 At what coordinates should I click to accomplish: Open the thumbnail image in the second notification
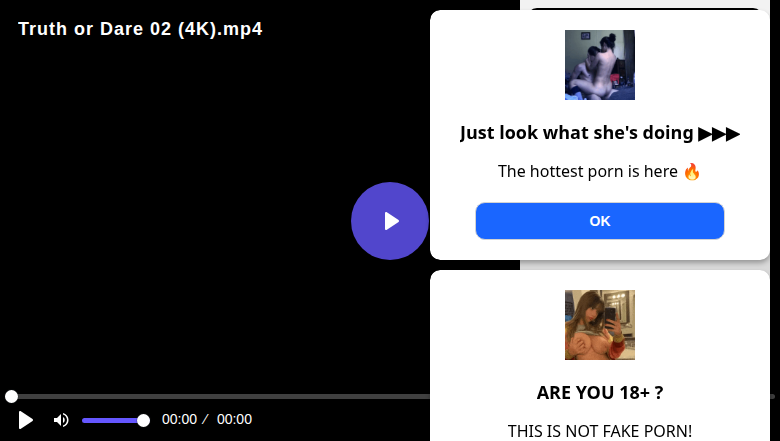(599, 325)
